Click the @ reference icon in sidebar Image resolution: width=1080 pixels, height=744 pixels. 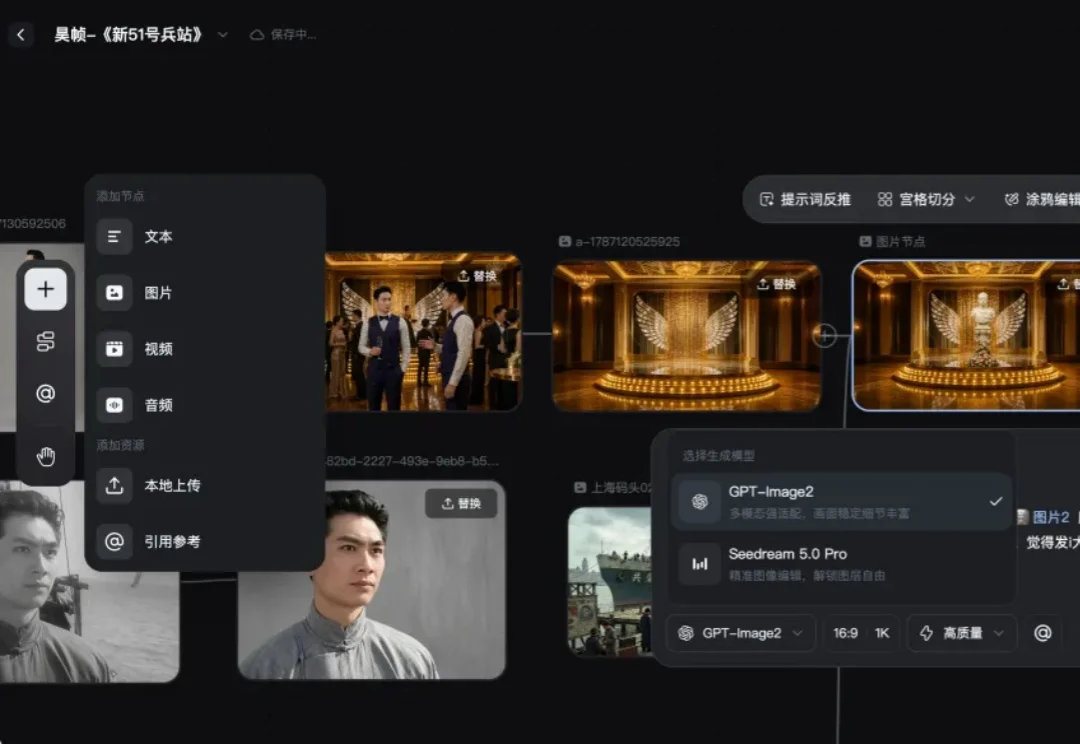[x=45, y=393]
